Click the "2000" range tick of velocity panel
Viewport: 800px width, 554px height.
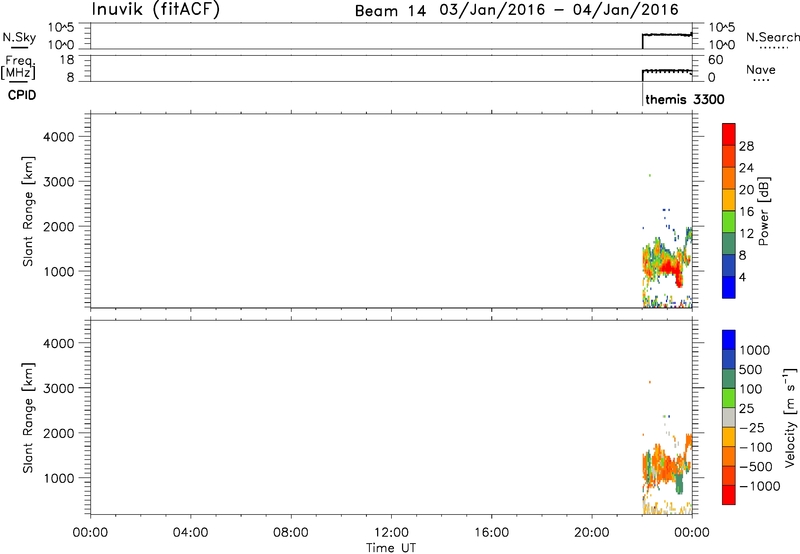point(59,434)
